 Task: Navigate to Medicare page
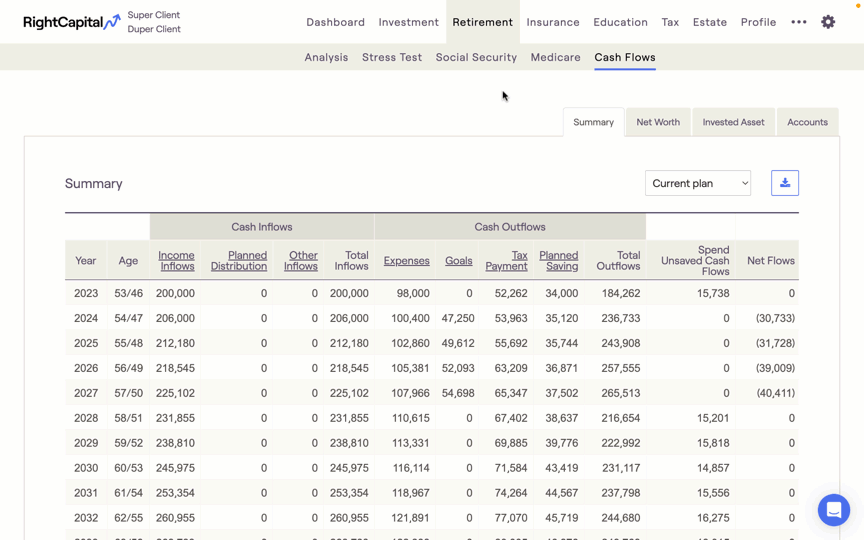click(x=555, y=57)
